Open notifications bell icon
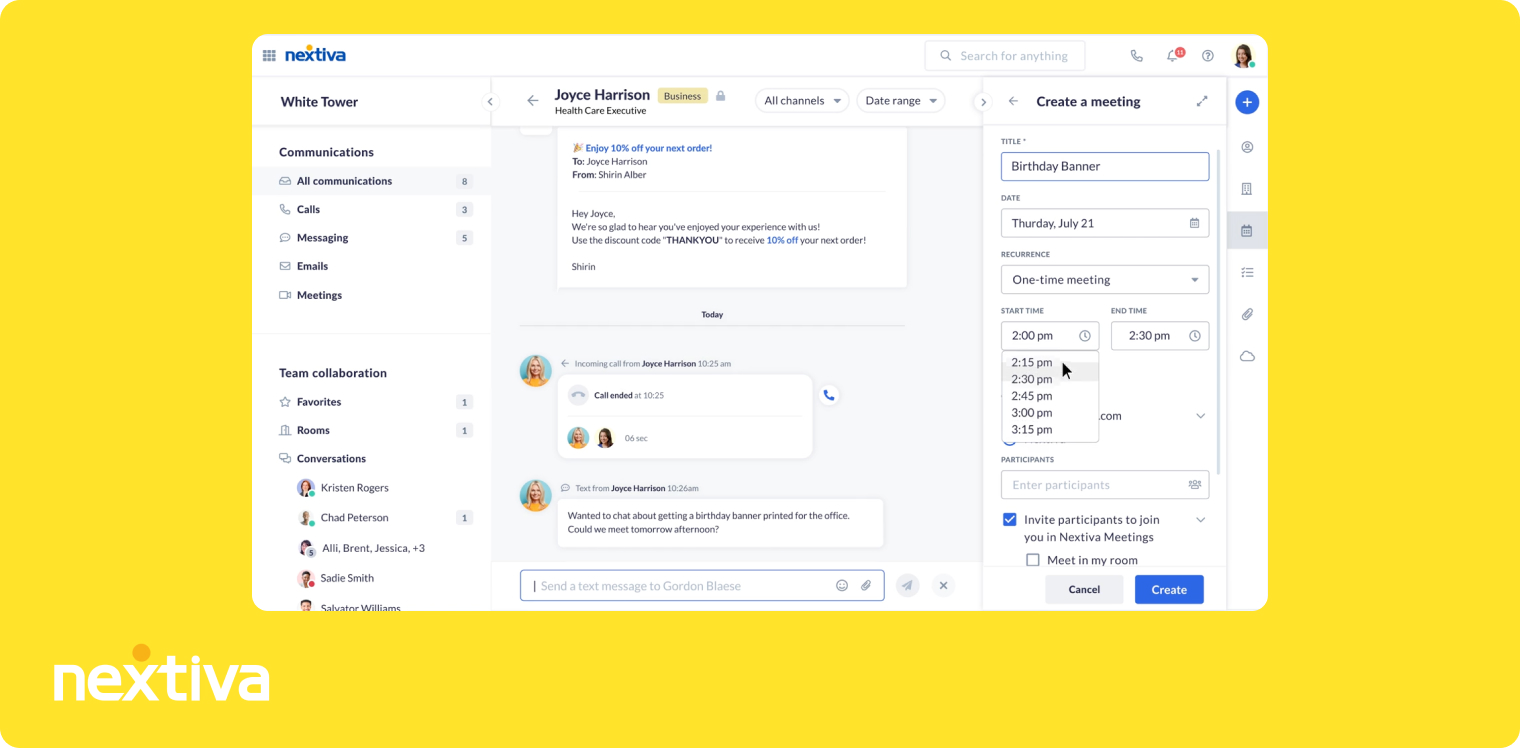Viewport: 1520px width, 748px height. (x=1173, y=56)
